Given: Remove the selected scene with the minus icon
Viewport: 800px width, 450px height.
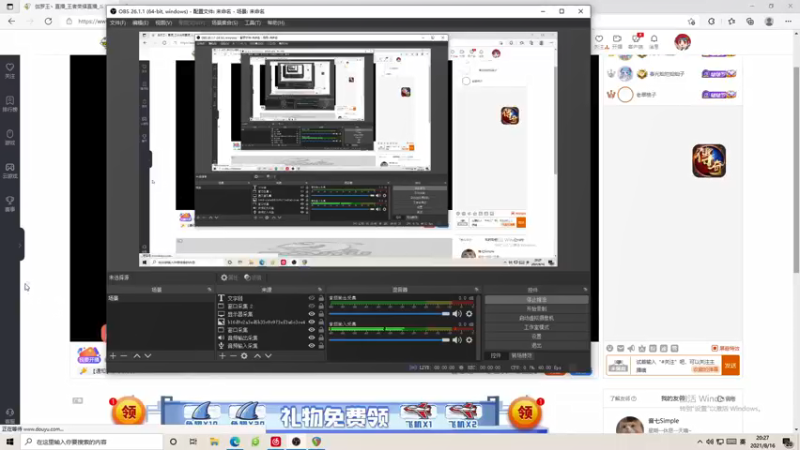Looking at the screenshot, I should point(124,356).
